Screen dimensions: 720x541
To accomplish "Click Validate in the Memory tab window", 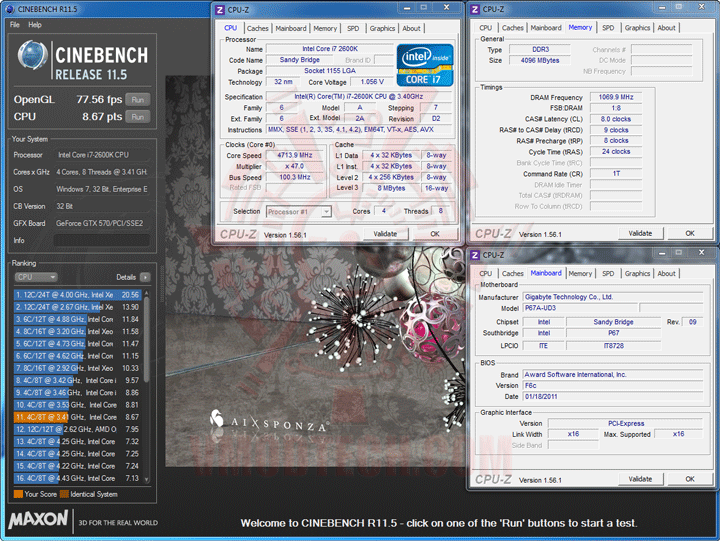I will [640, 233].
